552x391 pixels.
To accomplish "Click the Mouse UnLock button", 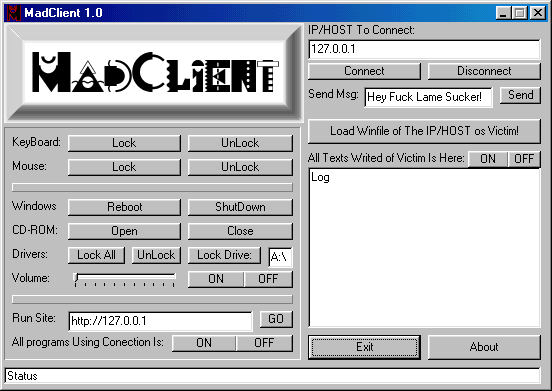I will point(240,167).
